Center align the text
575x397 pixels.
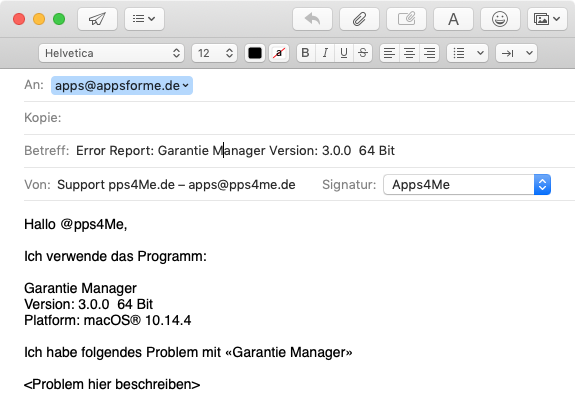(409, 53)
